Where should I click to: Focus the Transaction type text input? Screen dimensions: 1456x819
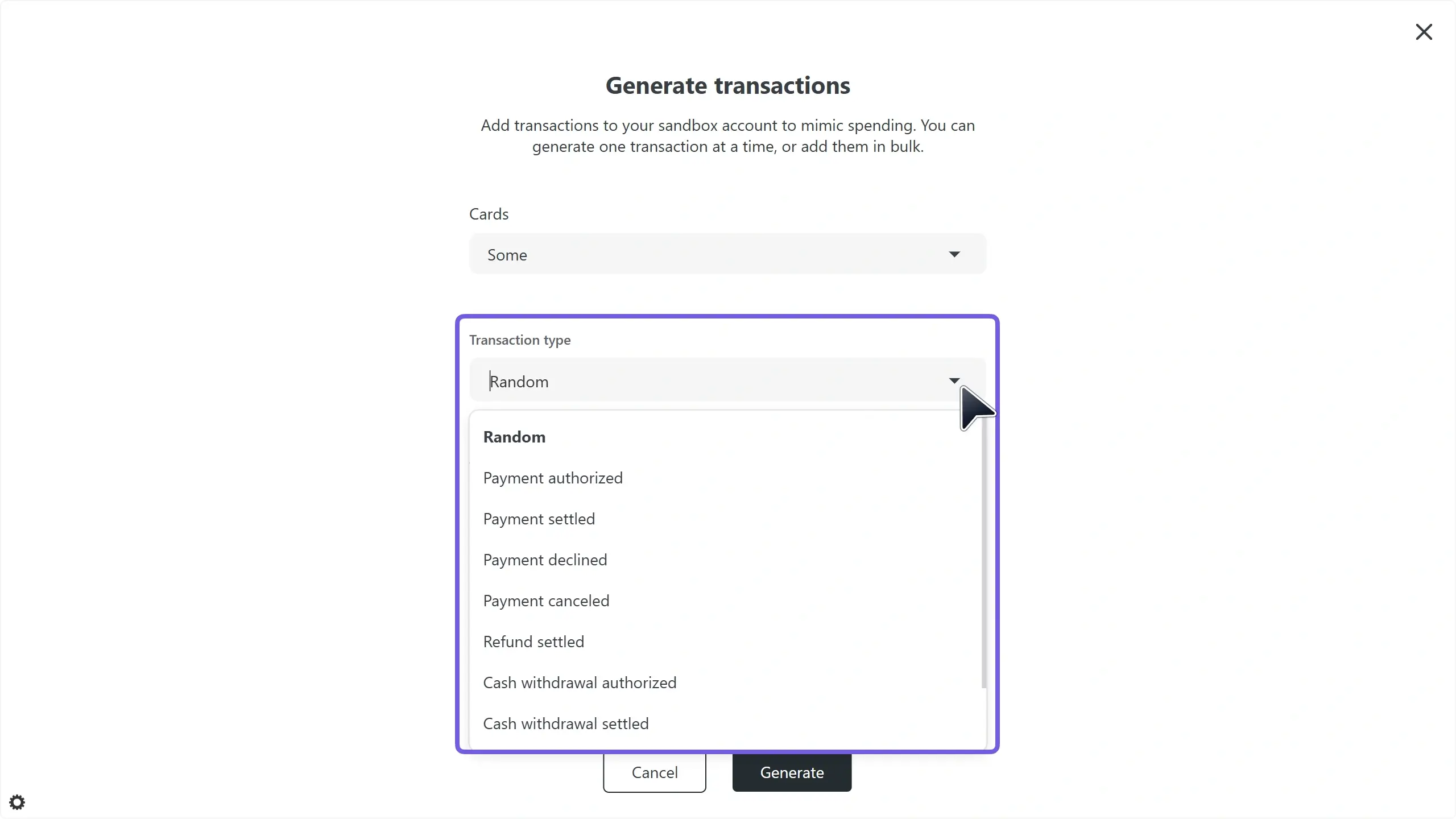click(x=705, y=381)
